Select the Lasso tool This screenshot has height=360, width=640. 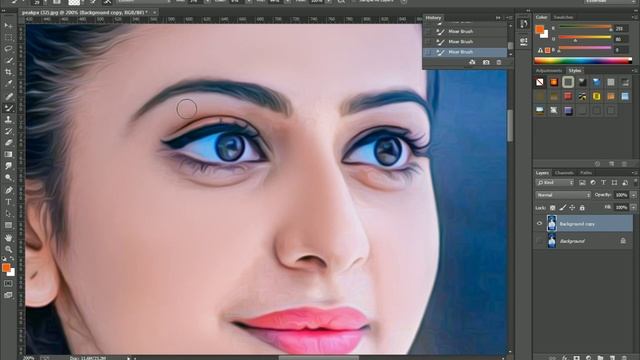(8, 49)
